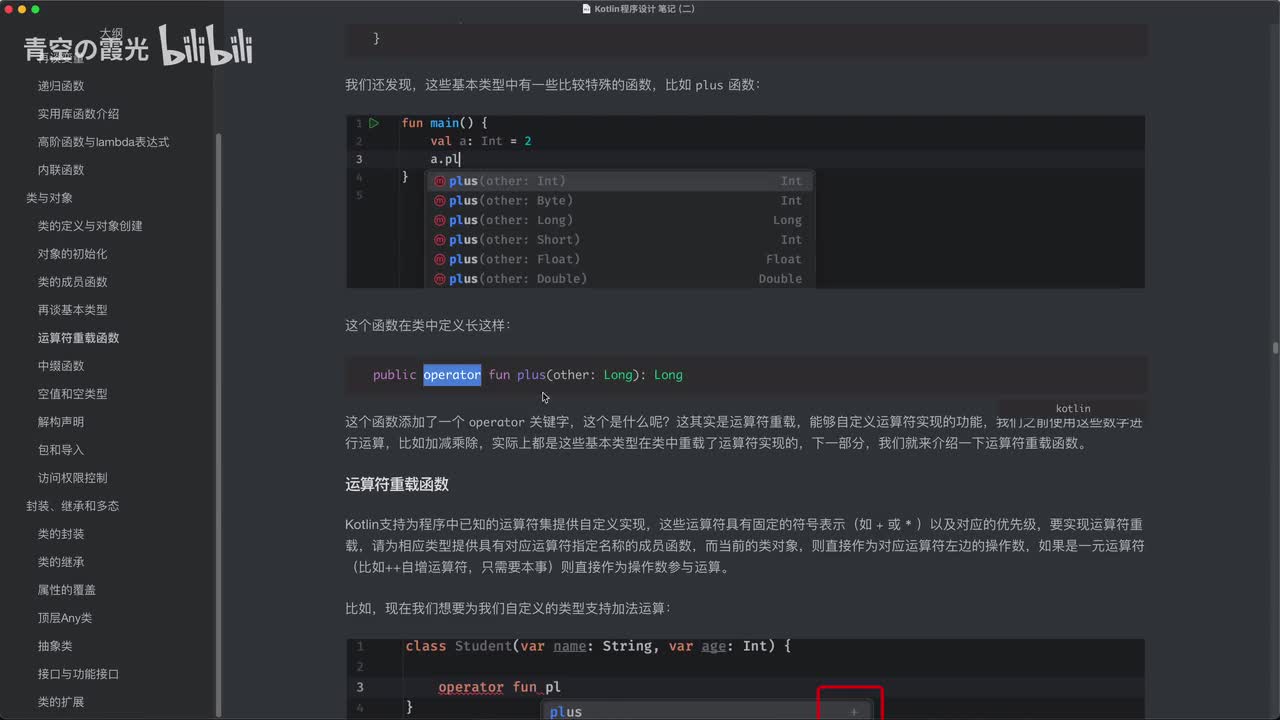Jump to 包和导入 section
Screen dimensions: 1280x720
[61, 450]
